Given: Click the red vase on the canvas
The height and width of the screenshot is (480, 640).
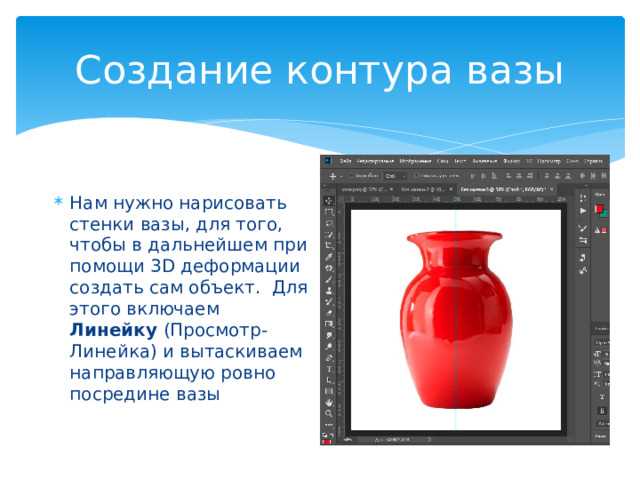Looking at the screenshot, I should pos(455,320).
